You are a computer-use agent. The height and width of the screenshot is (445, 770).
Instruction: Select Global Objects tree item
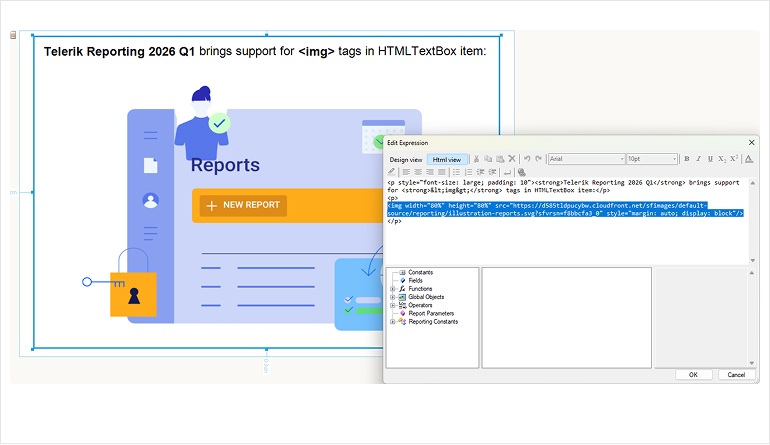pos(426,297)
